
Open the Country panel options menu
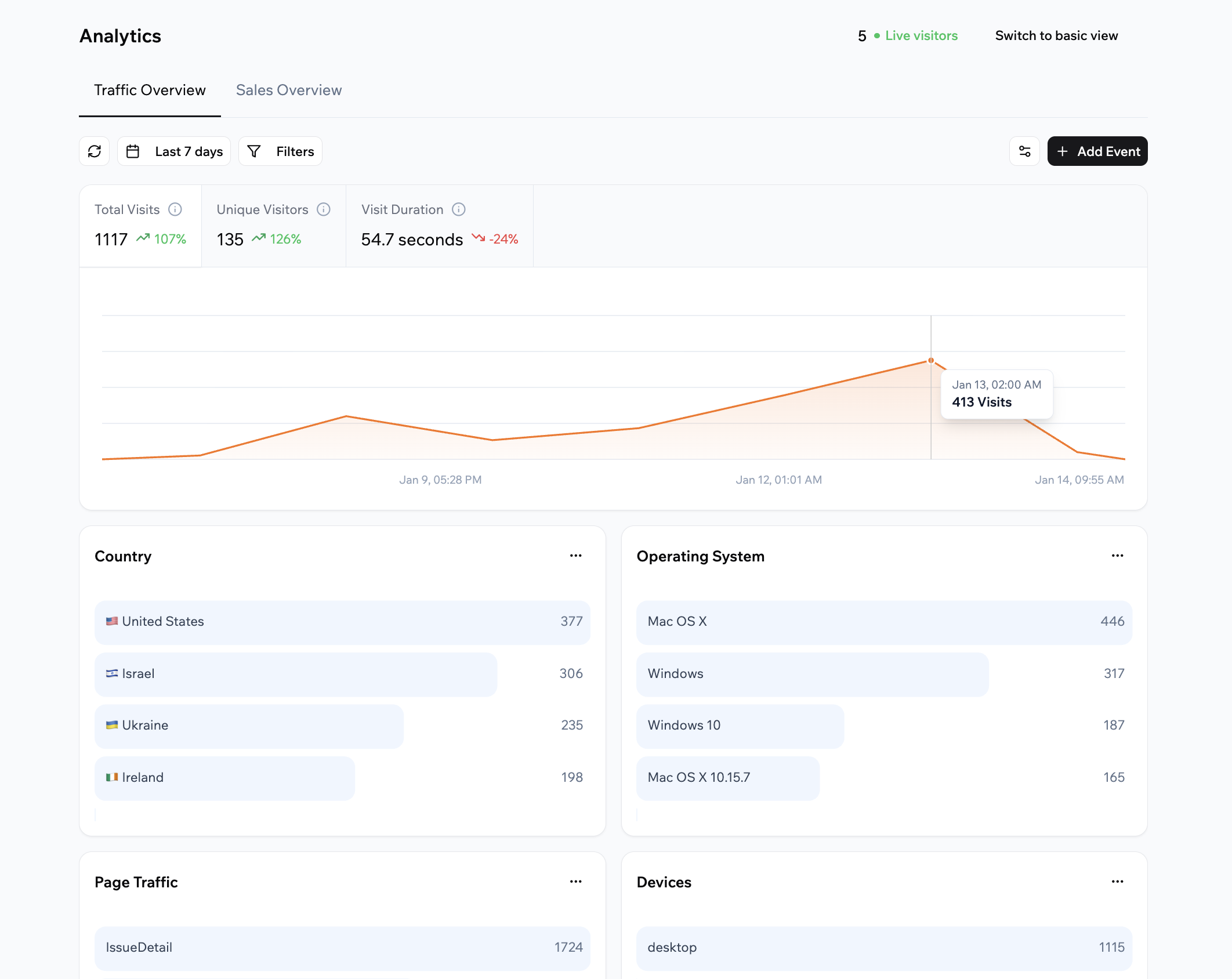point(575,556)
